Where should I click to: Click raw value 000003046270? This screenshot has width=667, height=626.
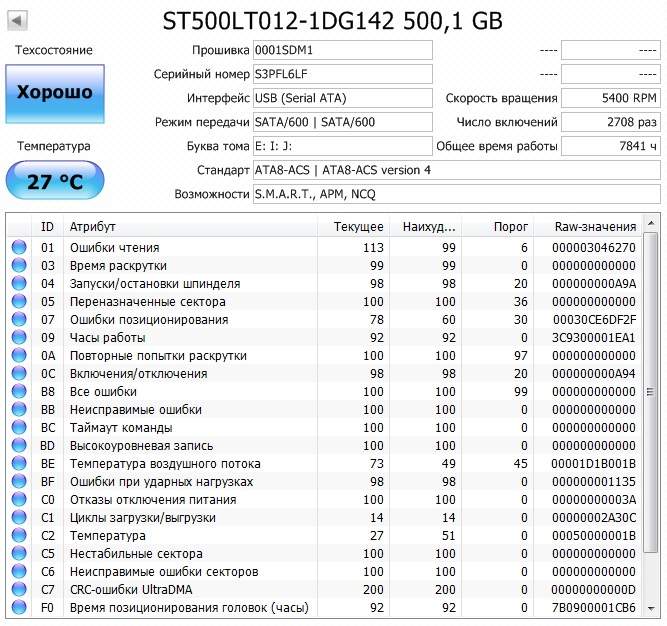(x=594, y=248)
